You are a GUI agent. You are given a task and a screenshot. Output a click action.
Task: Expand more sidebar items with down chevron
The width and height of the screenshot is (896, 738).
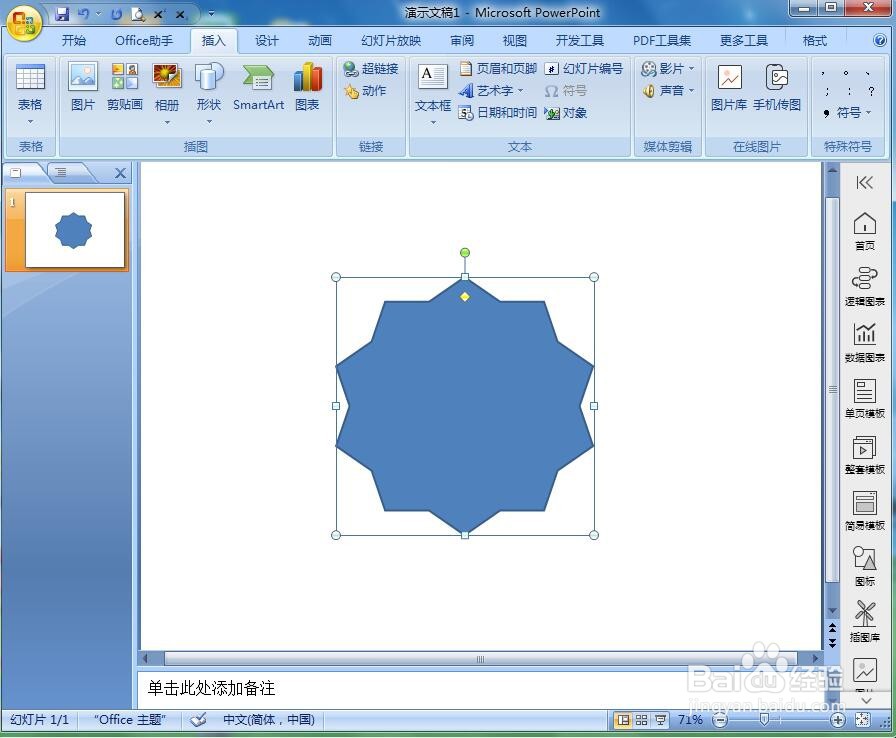tap(866, 700)
